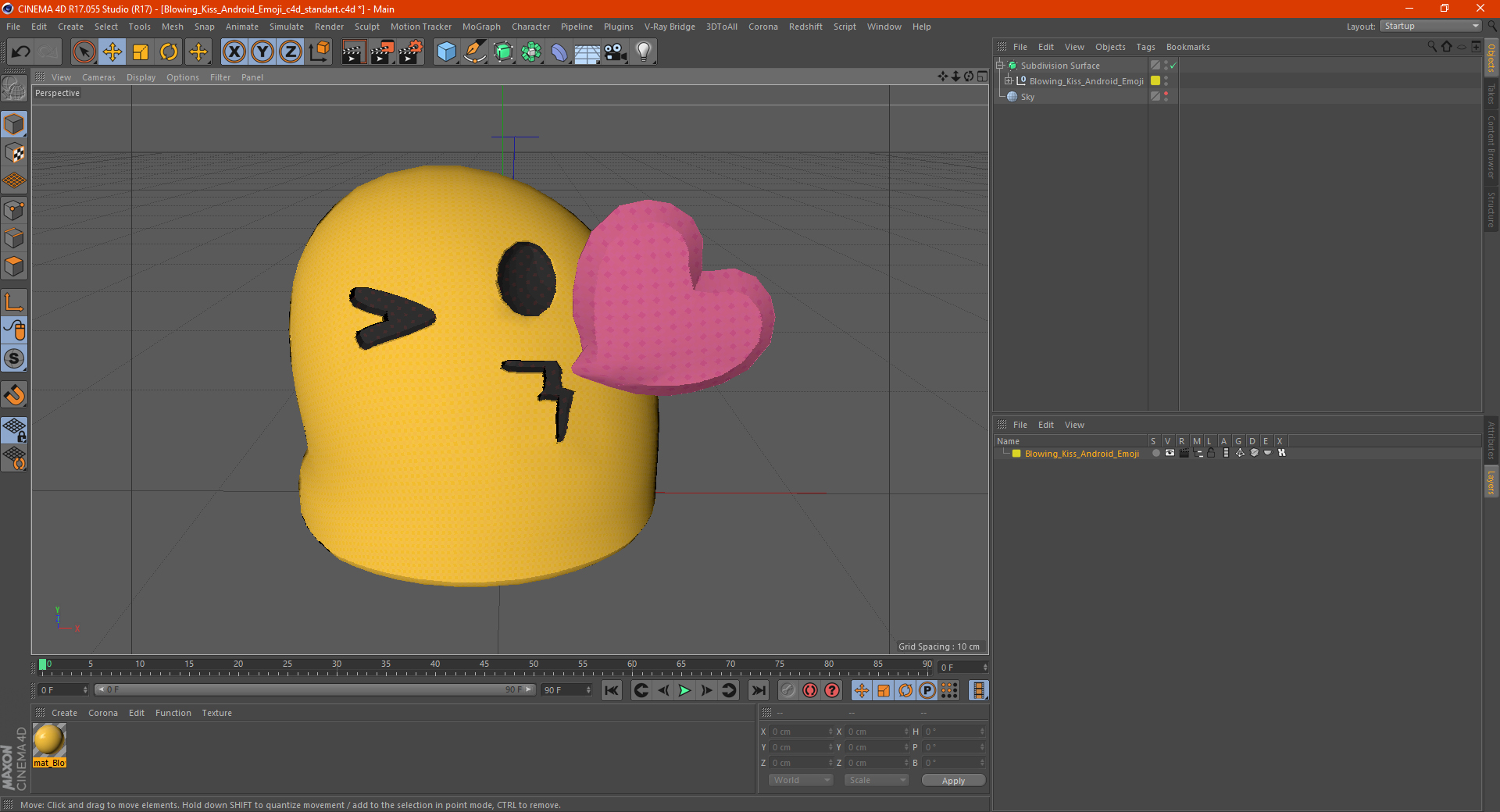Activate the Move tool in toolbar
This screenshot has width=1500, height=812.
point(112,52)
